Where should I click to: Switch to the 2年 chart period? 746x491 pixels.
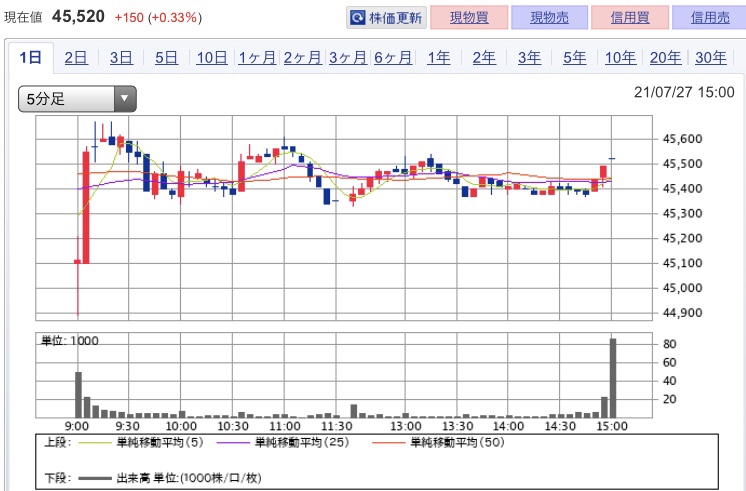[484, 58]
